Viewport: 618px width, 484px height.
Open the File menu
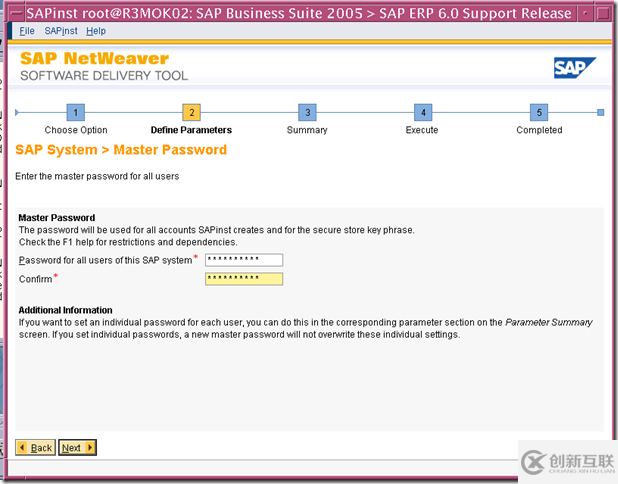[27, 31]
